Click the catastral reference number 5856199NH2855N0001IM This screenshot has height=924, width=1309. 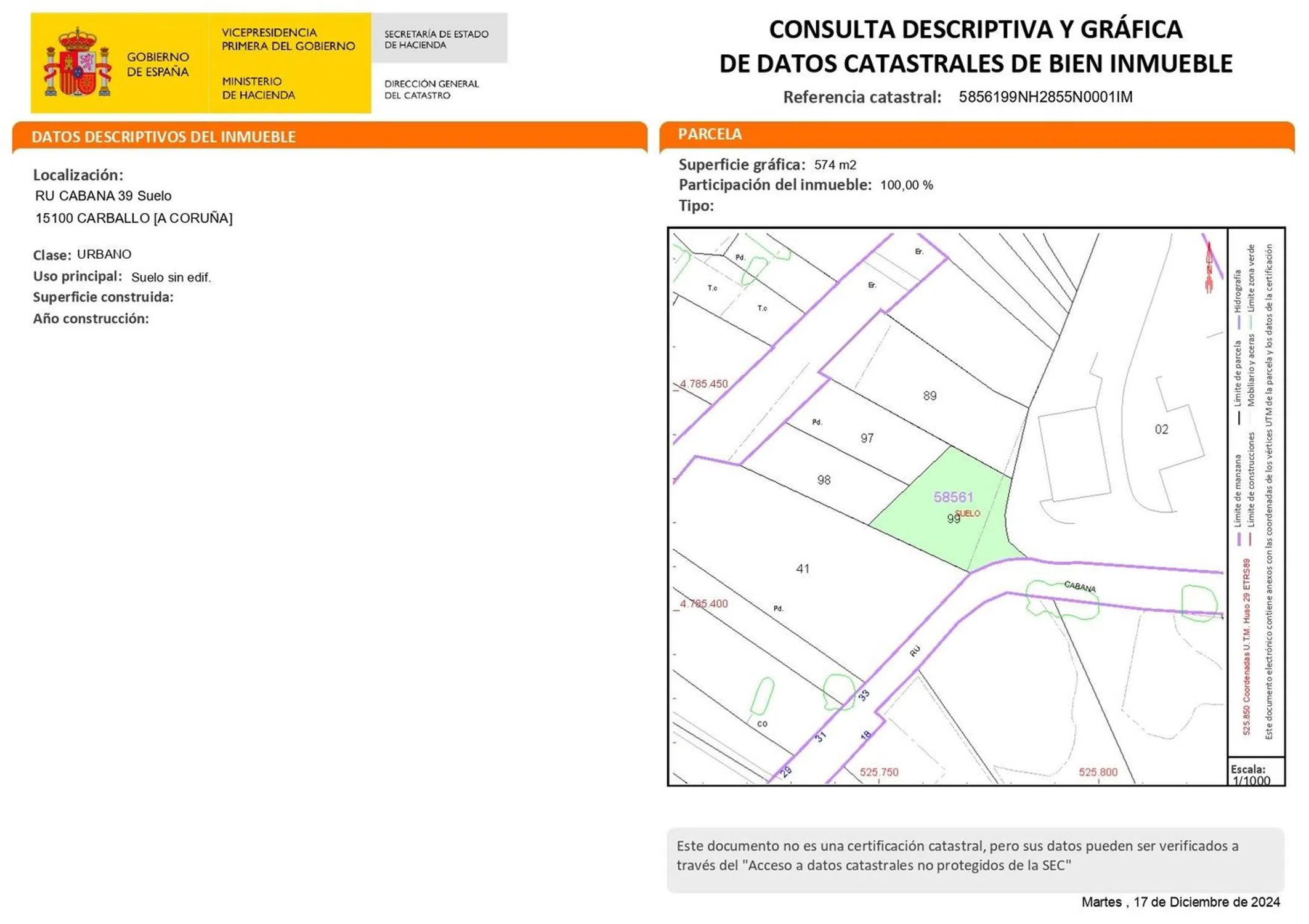pyautogui.click(x=1045, y=97)
